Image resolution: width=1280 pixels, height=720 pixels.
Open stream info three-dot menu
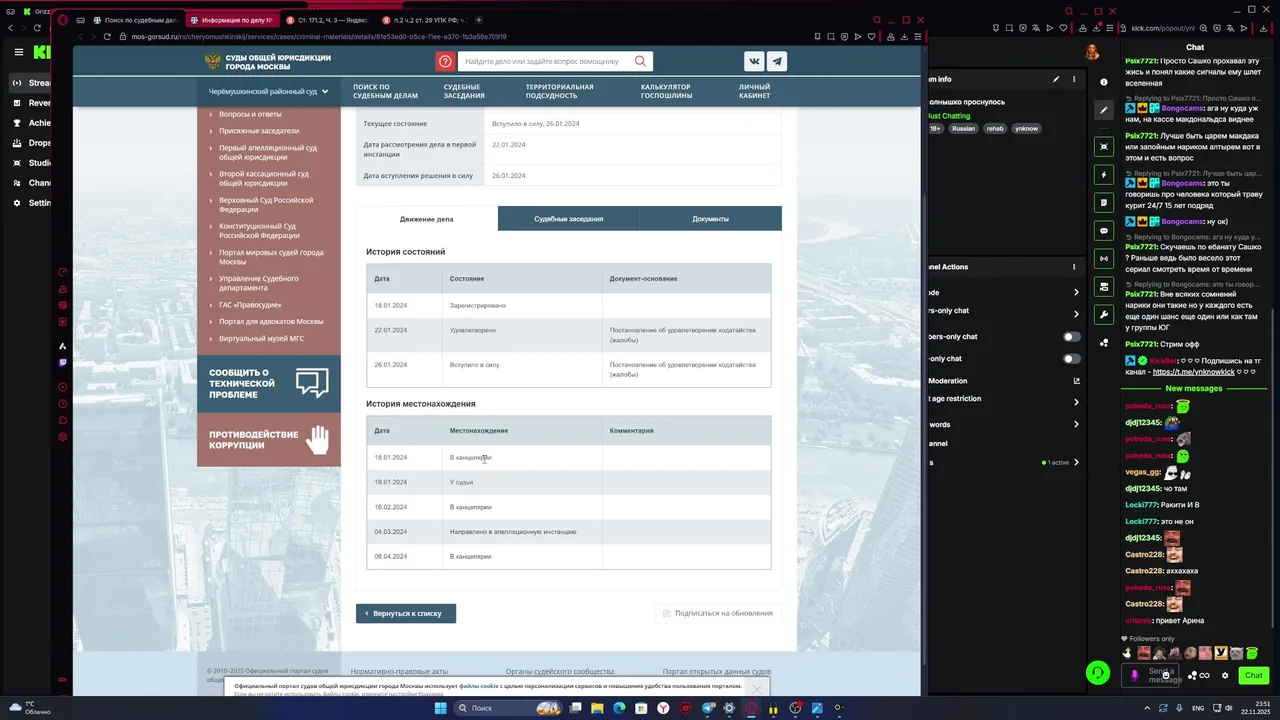[1074, 79]
